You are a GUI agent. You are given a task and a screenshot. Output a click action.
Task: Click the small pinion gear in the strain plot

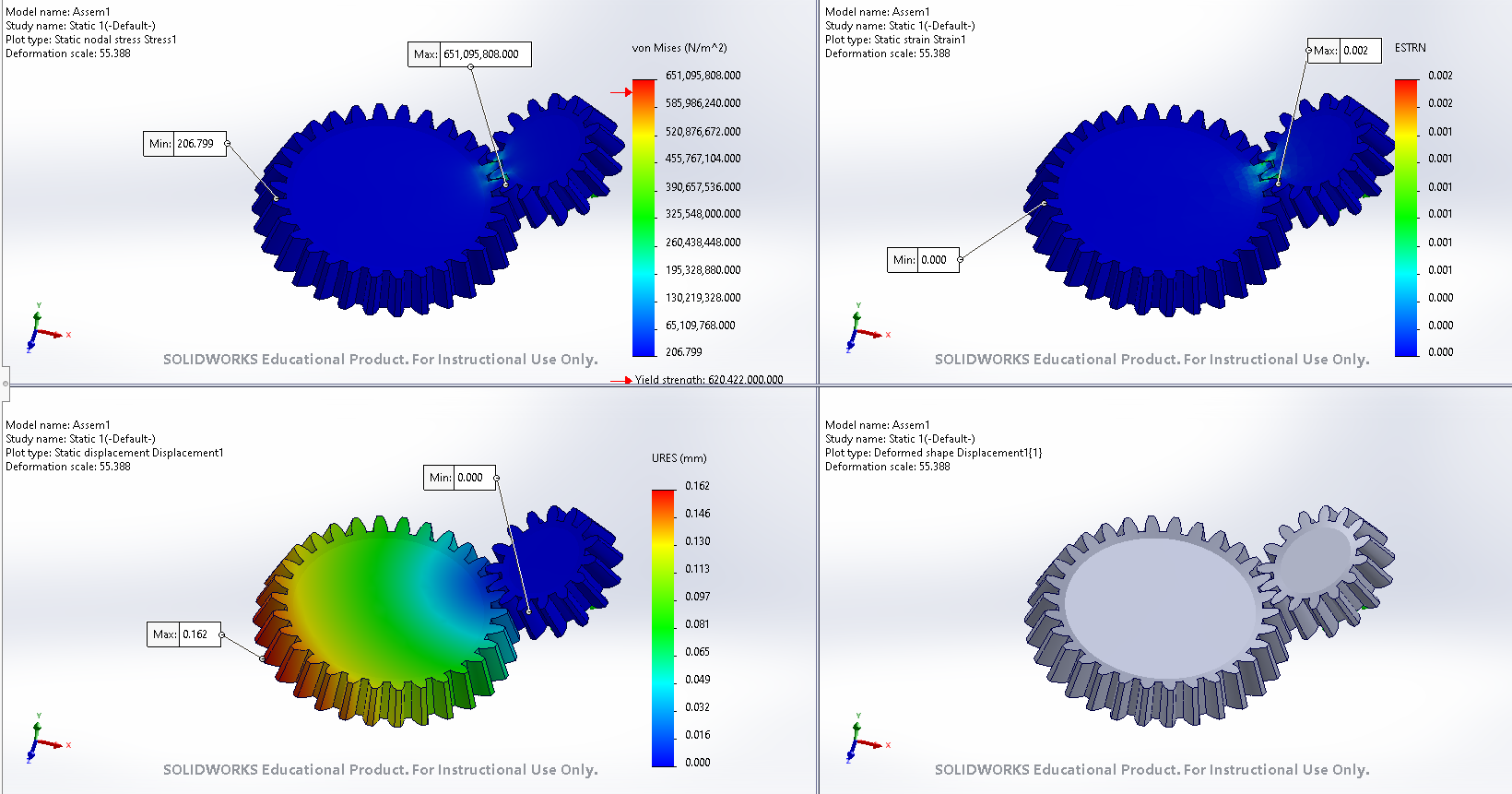(1332, 157)
